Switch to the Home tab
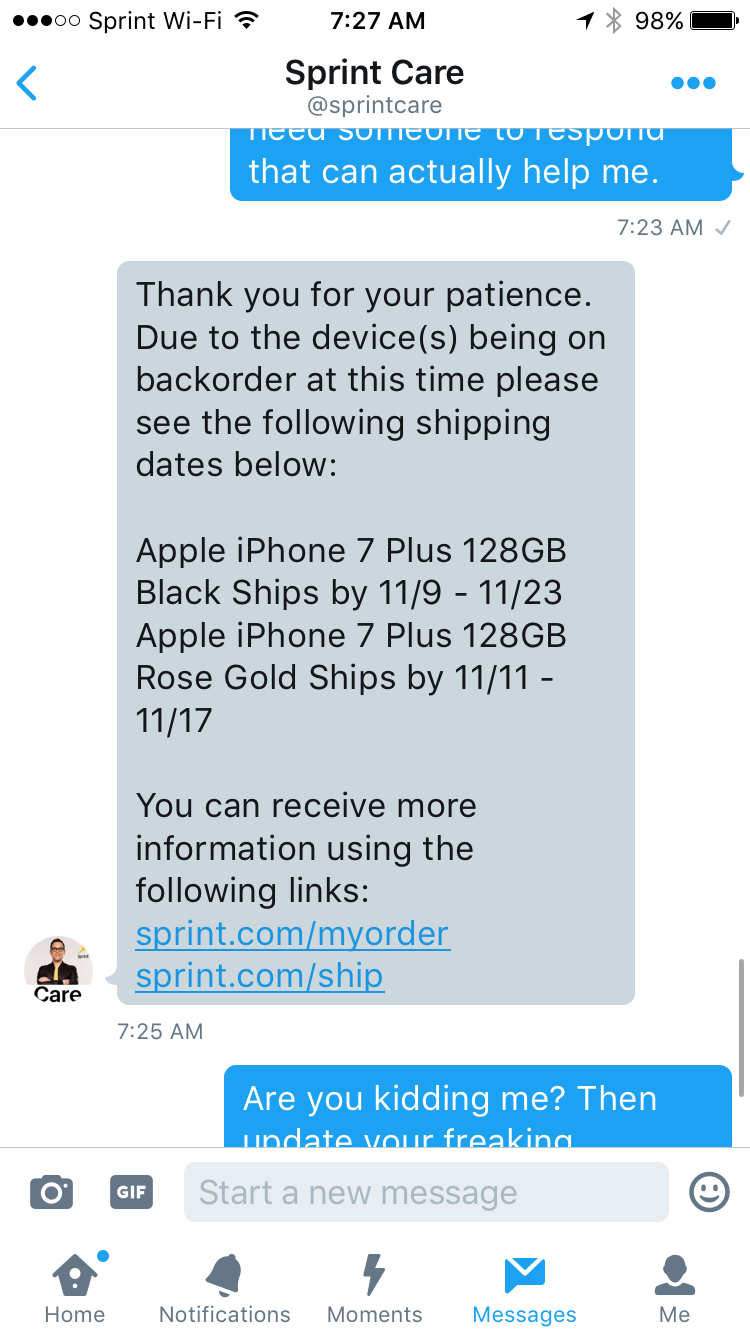 coord(75,1288)
